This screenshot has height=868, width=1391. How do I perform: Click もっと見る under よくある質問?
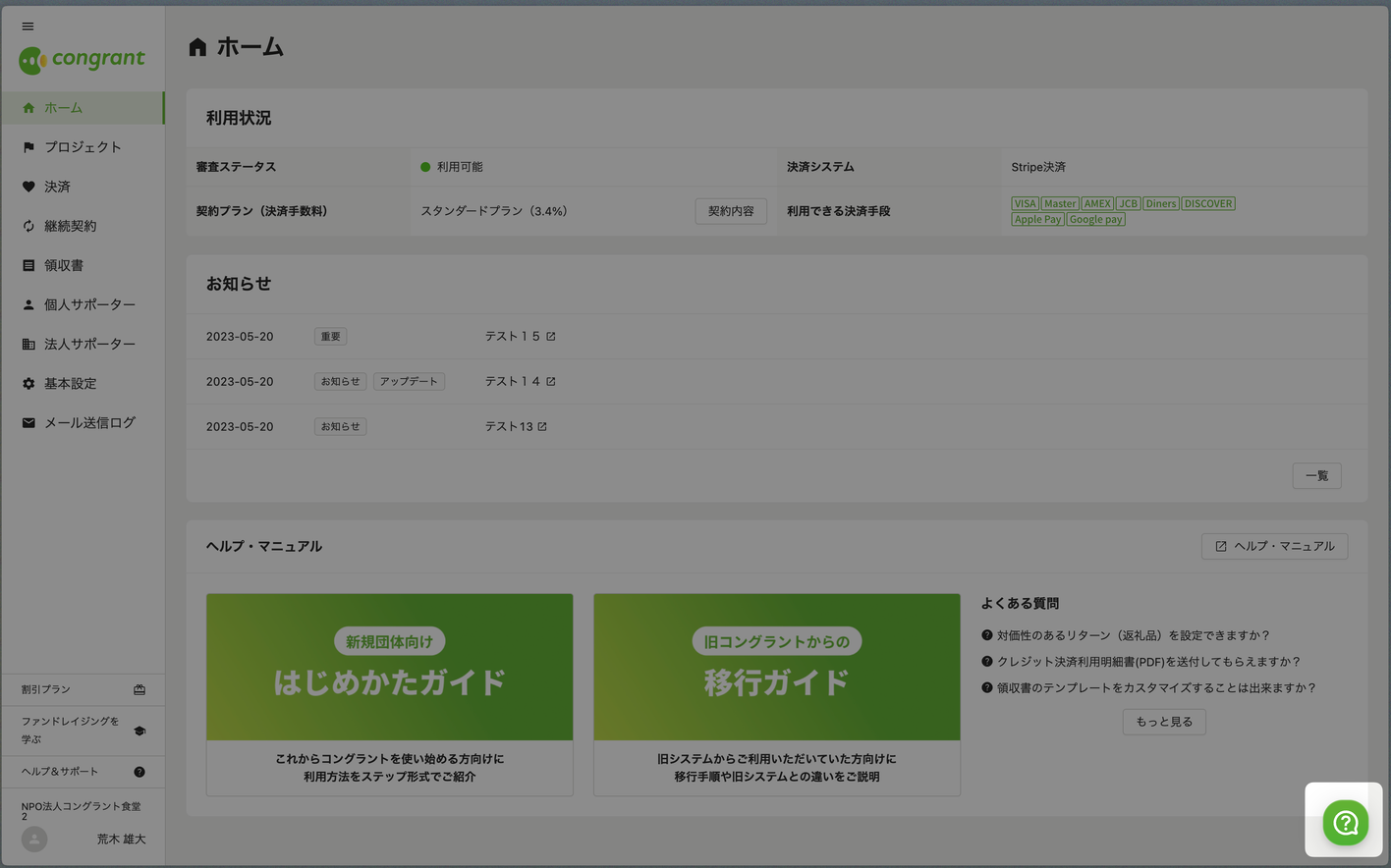pos(1163,722)
